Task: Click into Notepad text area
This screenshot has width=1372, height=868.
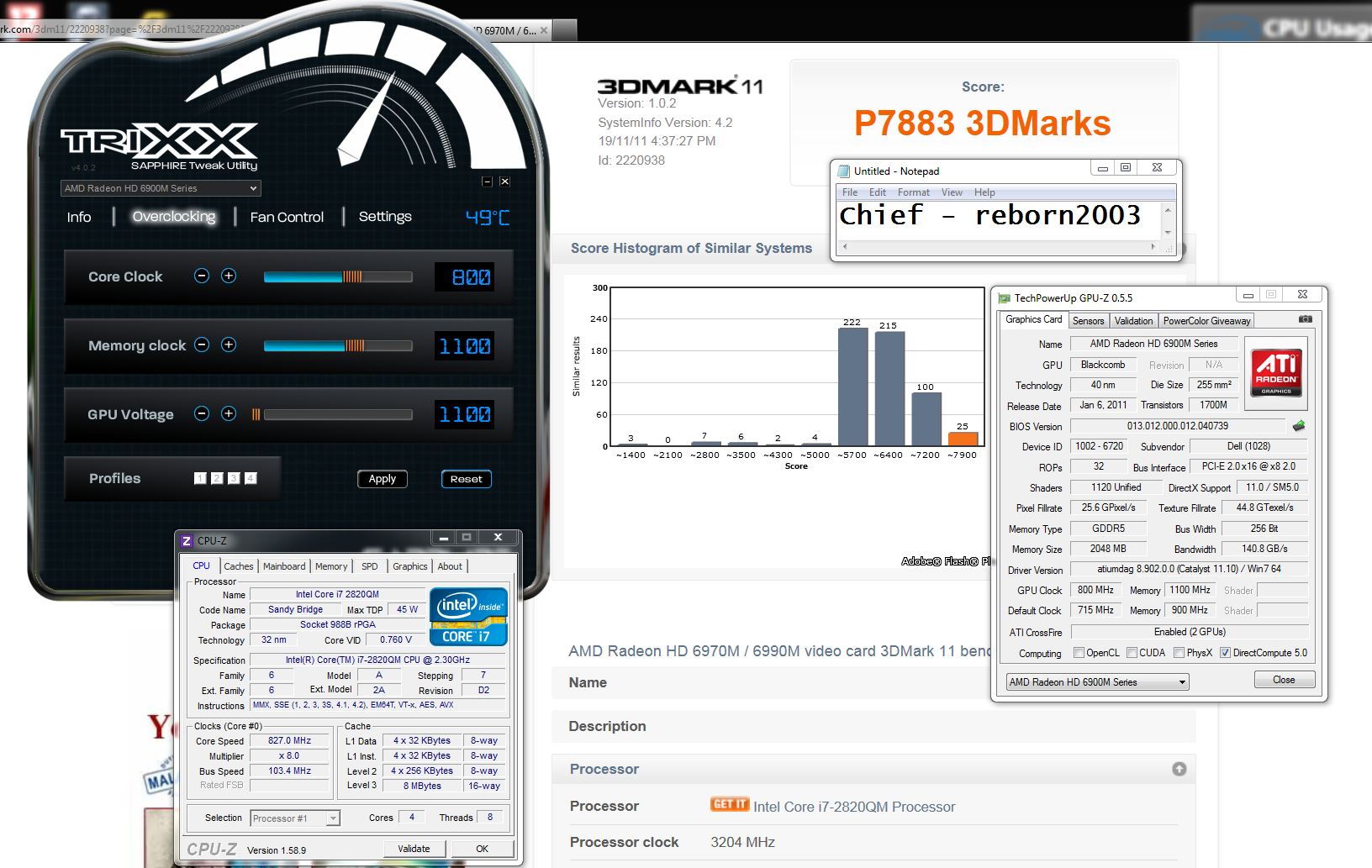Action: [1000, 221]
